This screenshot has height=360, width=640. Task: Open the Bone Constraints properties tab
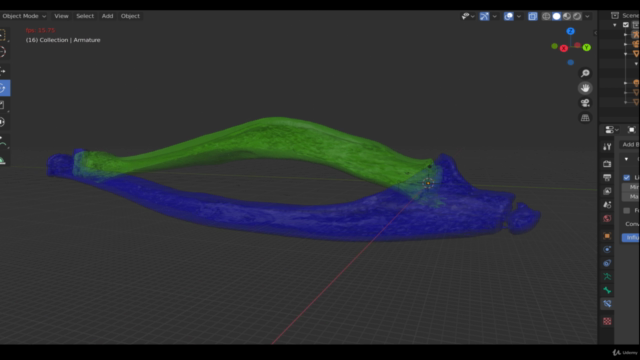(x=607, y=304)
